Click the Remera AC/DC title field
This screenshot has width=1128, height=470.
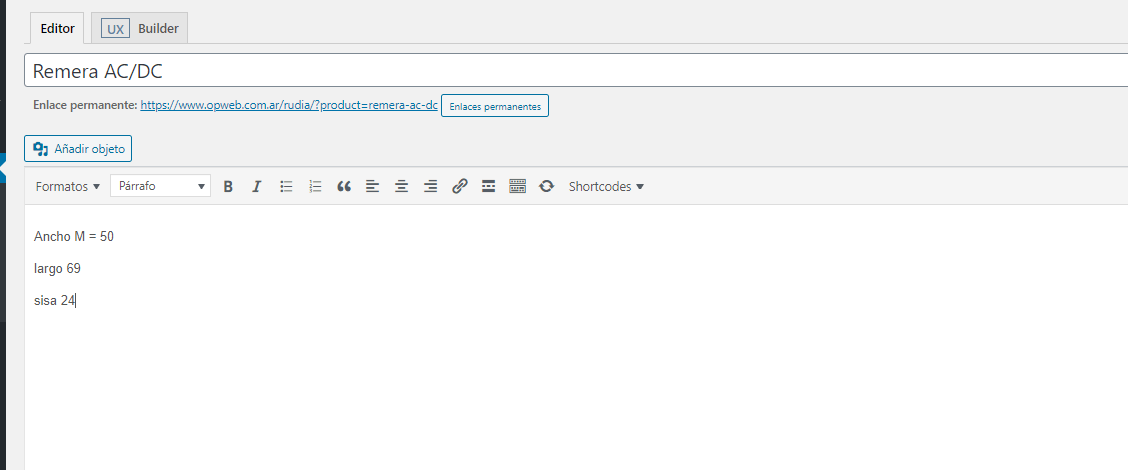[x=576, y=71]
